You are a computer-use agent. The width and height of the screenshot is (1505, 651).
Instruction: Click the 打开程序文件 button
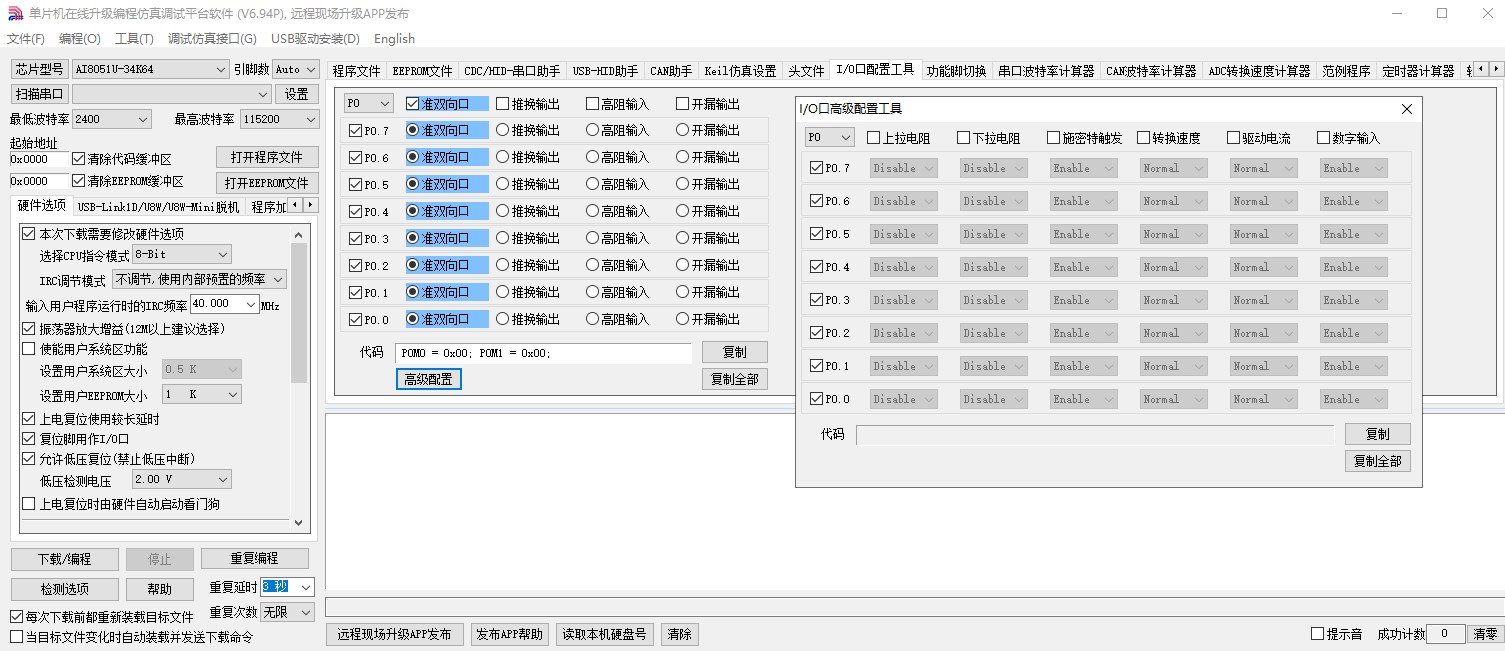pyautogui.click(x=267, y=158)
